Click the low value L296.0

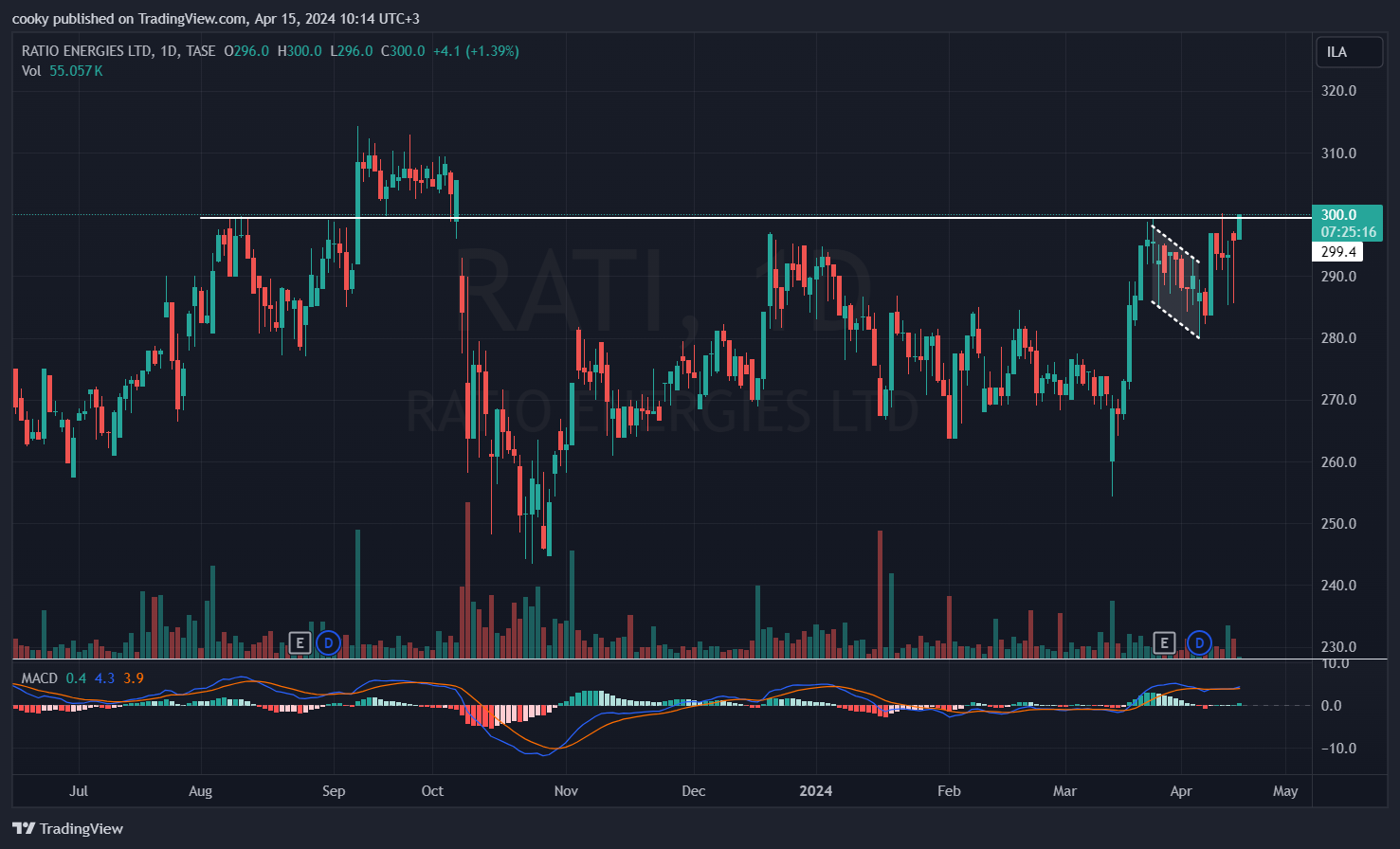pyautogui.click(x=352, y=51)
